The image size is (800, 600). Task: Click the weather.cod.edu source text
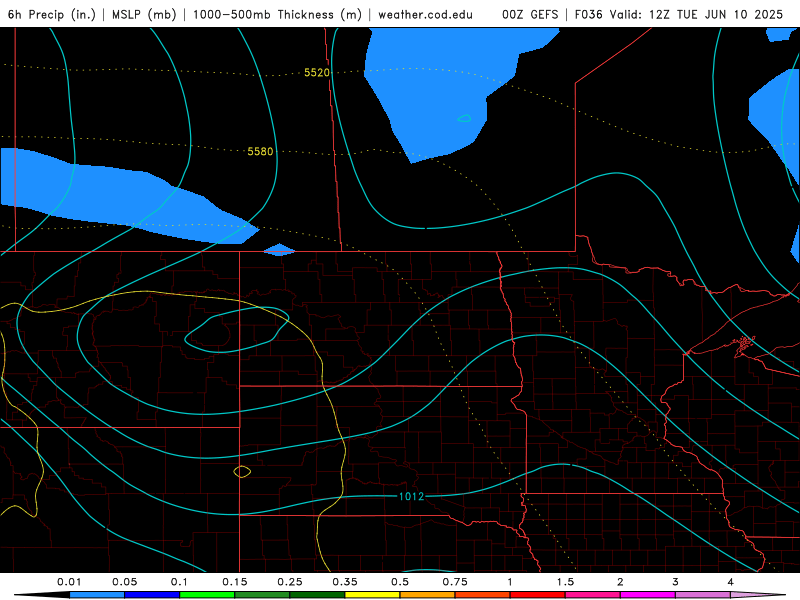425,14
